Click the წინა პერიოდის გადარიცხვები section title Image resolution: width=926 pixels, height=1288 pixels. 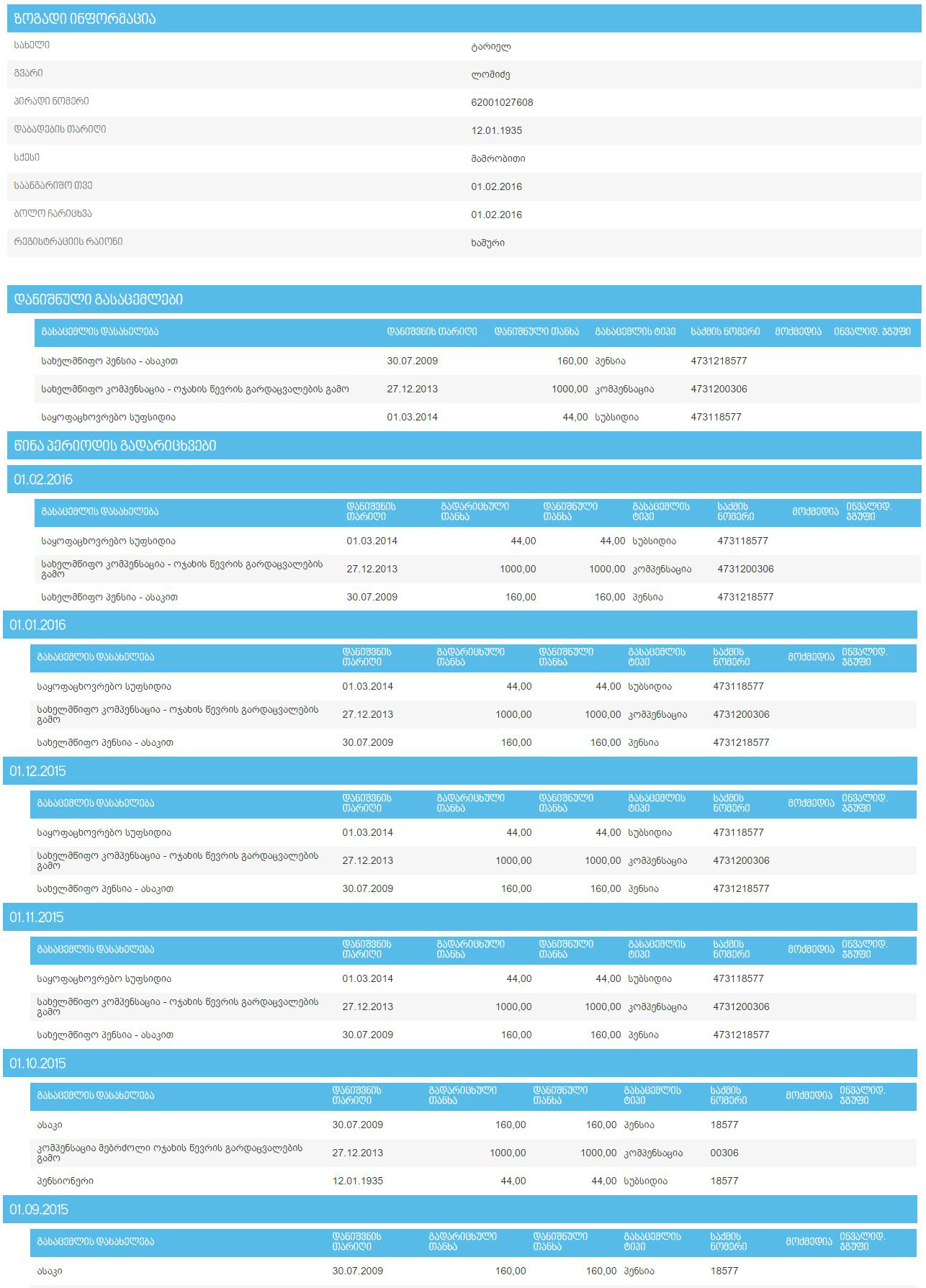tap(114, 446)
